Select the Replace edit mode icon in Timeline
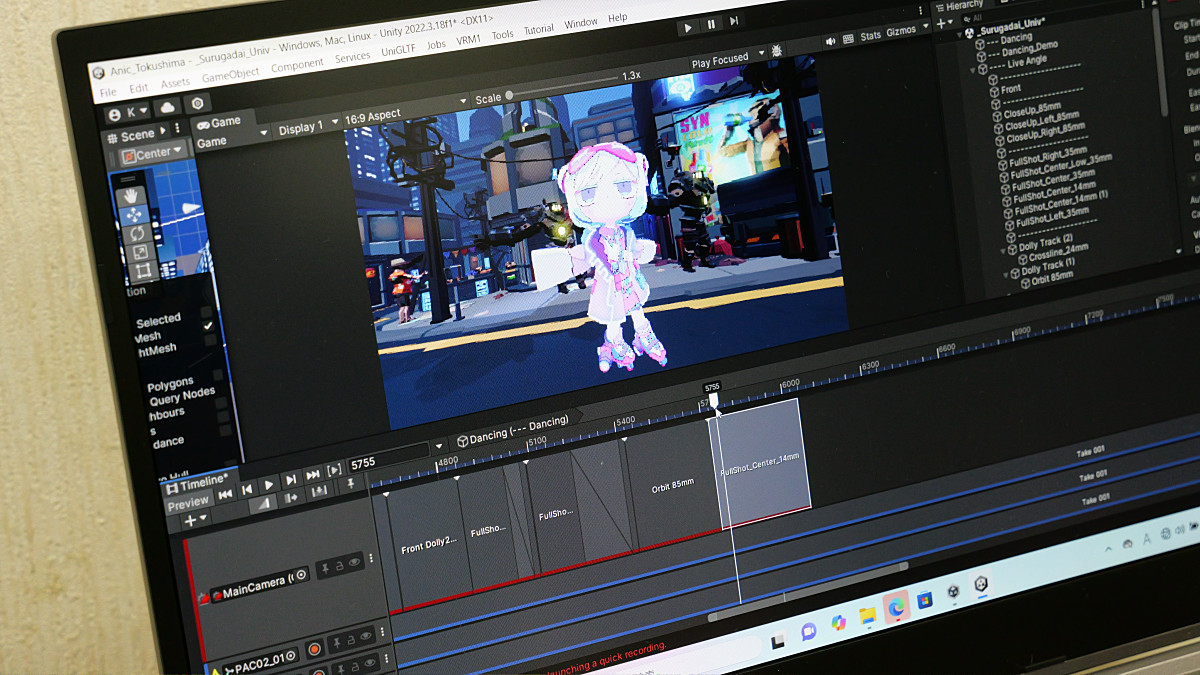The width and height of the screenshot is (1200, 675). pyautogui.click(x=319, y=491)
